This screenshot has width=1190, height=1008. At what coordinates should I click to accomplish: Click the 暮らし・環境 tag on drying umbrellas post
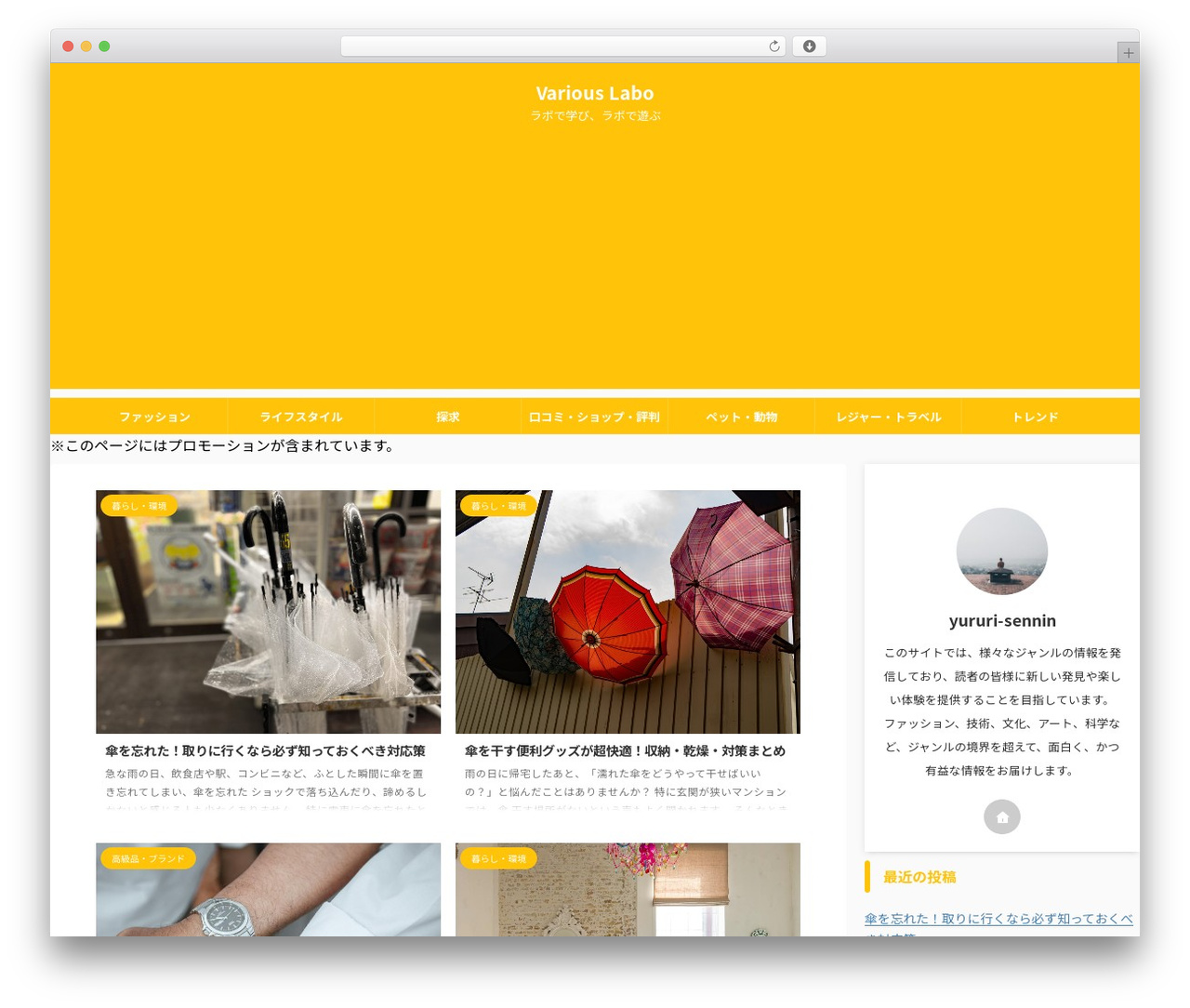(498, 506)
